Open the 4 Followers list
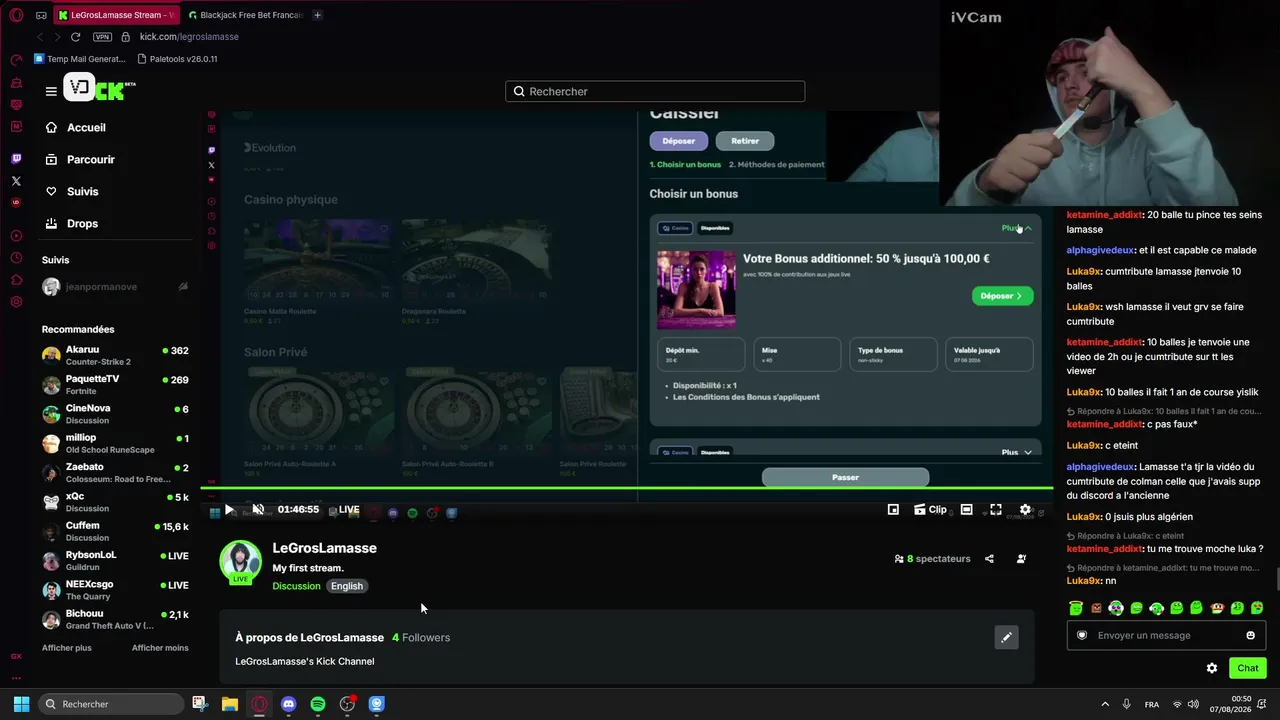 [x=421, y=638]
